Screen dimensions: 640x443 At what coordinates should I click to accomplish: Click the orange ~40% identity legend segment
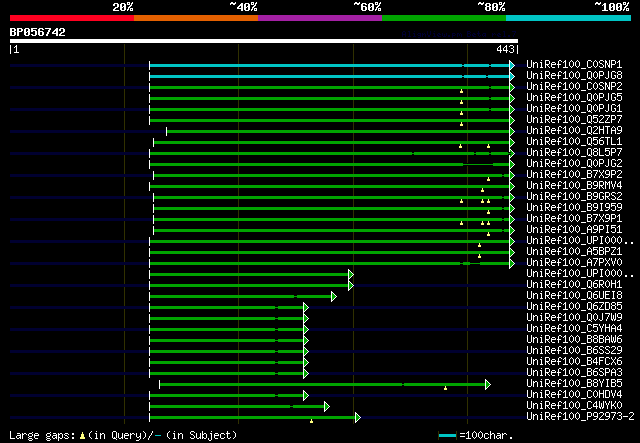(196, 18)
